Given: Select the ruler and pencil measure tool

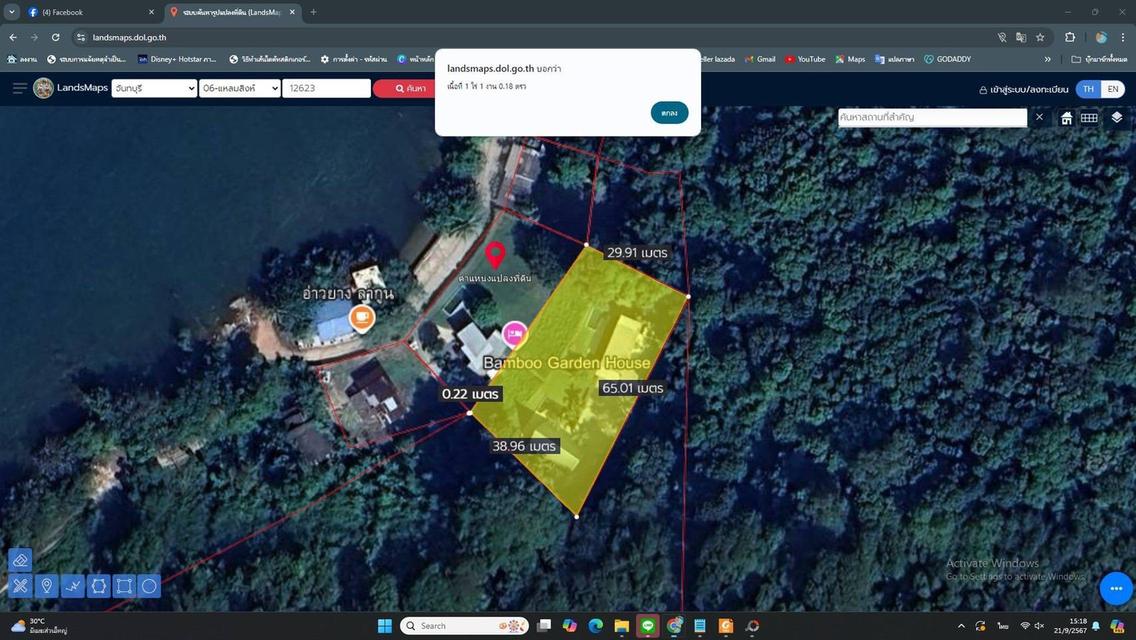Looking at the screenshot, I should tap(20, 585).
